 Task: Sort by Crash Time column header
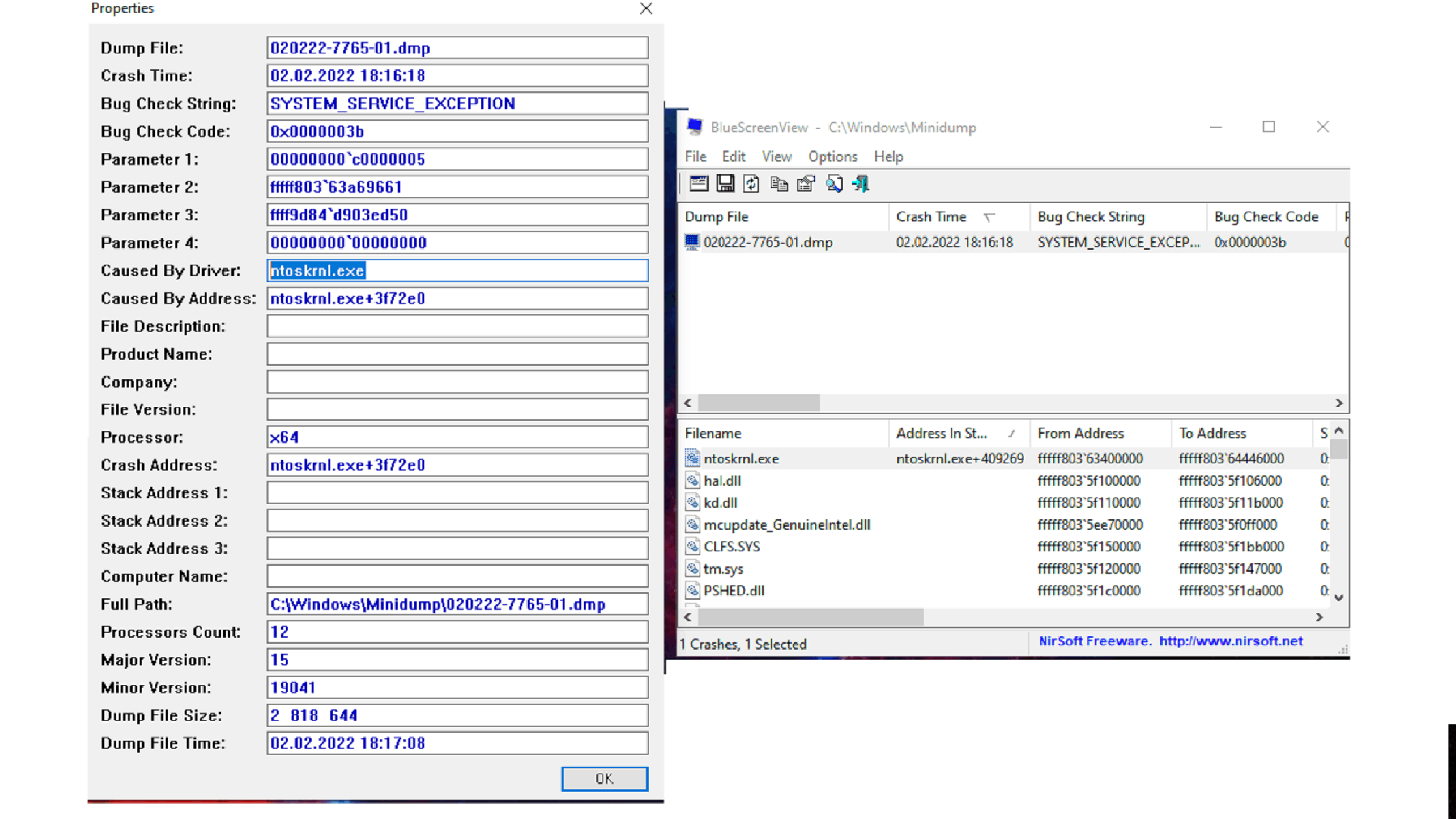coord(930,216)
